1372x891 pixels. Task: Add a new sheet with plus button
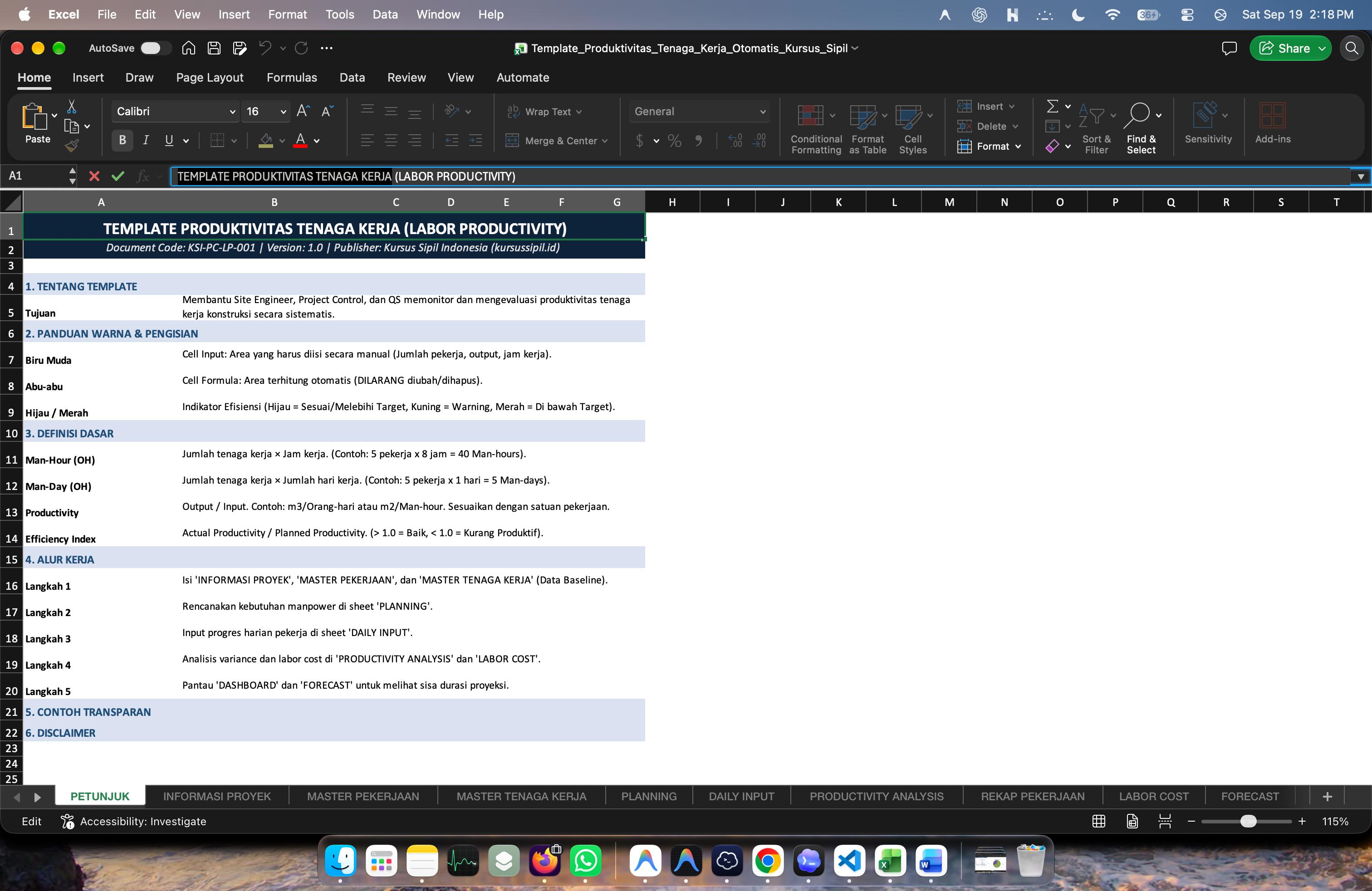click(x=1327, y=796)
